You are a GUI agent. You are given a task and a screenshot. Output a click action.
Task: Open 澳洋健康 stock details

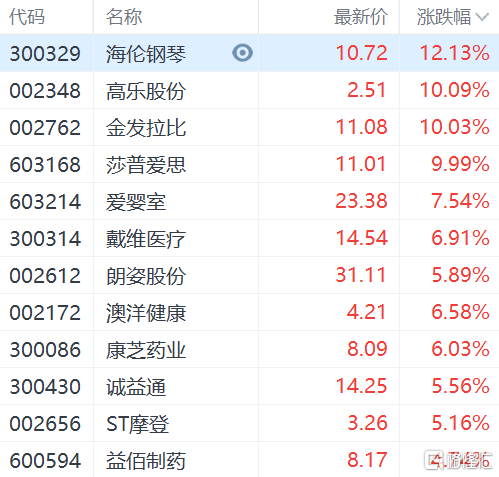pos(146,313)
